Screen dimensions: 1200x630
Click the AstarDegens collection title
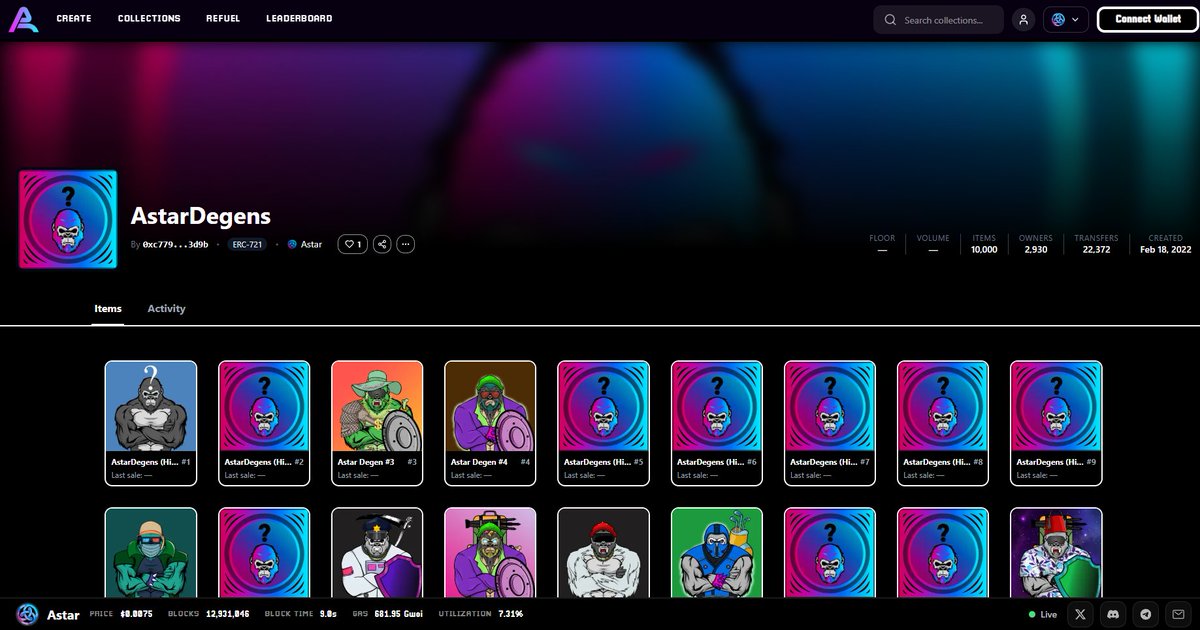point(201,216)
